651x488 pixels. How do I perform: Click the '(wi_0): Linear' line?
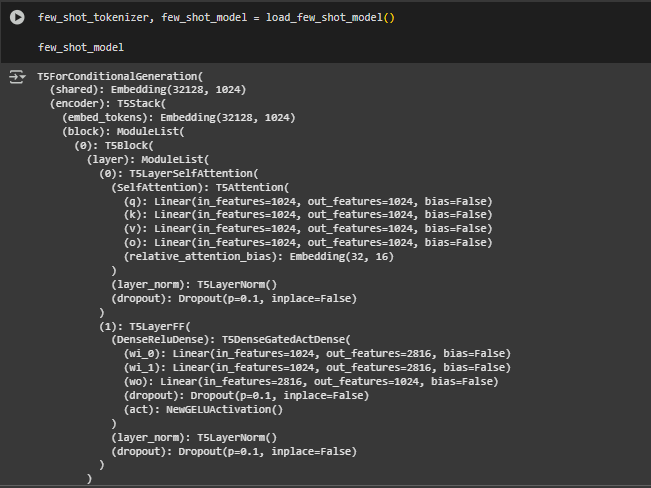[317, 353]
